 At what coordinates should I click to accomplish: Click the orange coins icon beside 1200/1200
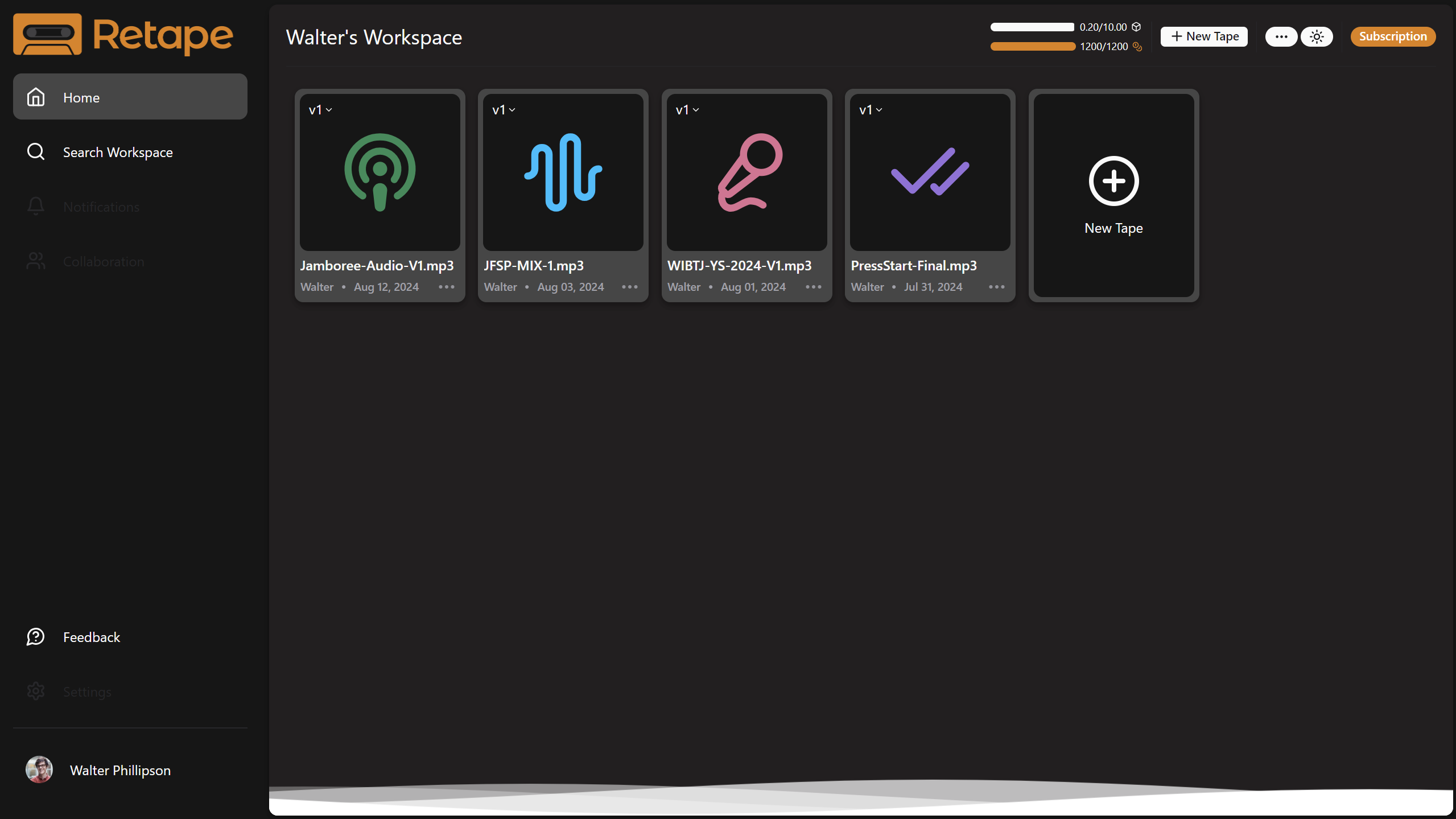click(1137, 47)
